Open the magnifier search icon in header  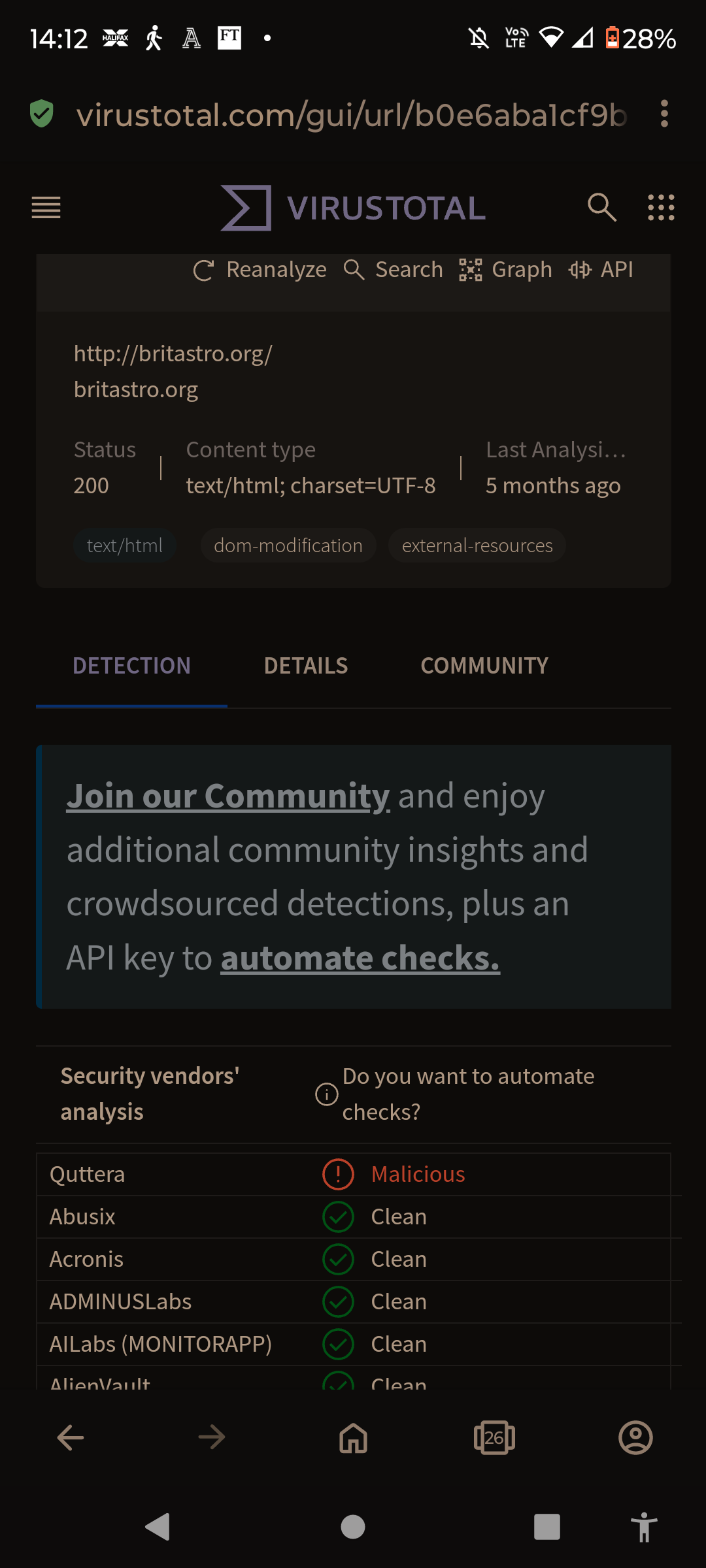(x=602, y=208)
